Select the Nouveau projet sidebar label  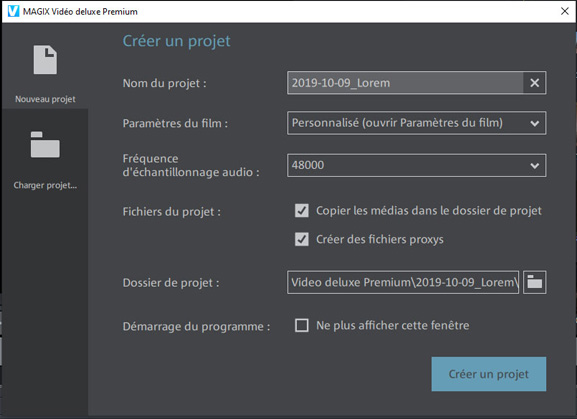(x=45, y=99)
